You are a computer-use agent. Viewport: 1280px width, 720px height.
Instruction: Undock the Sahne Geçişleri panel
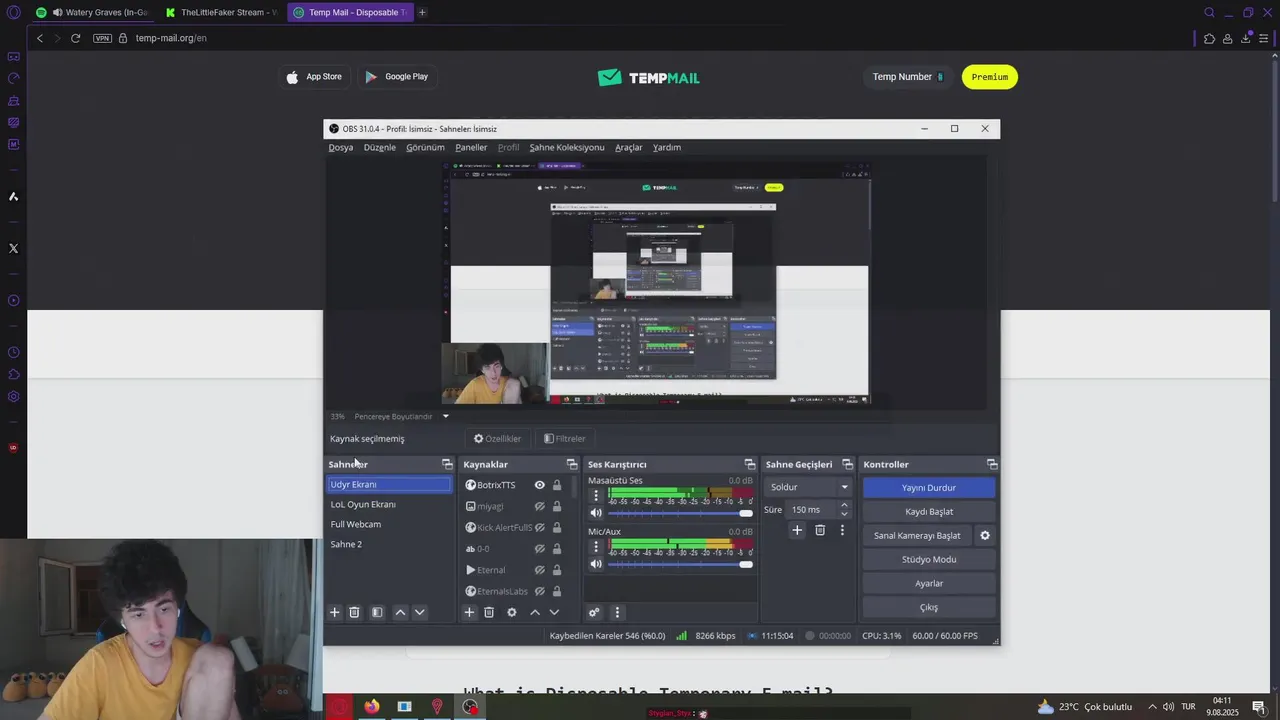(848, 464)
